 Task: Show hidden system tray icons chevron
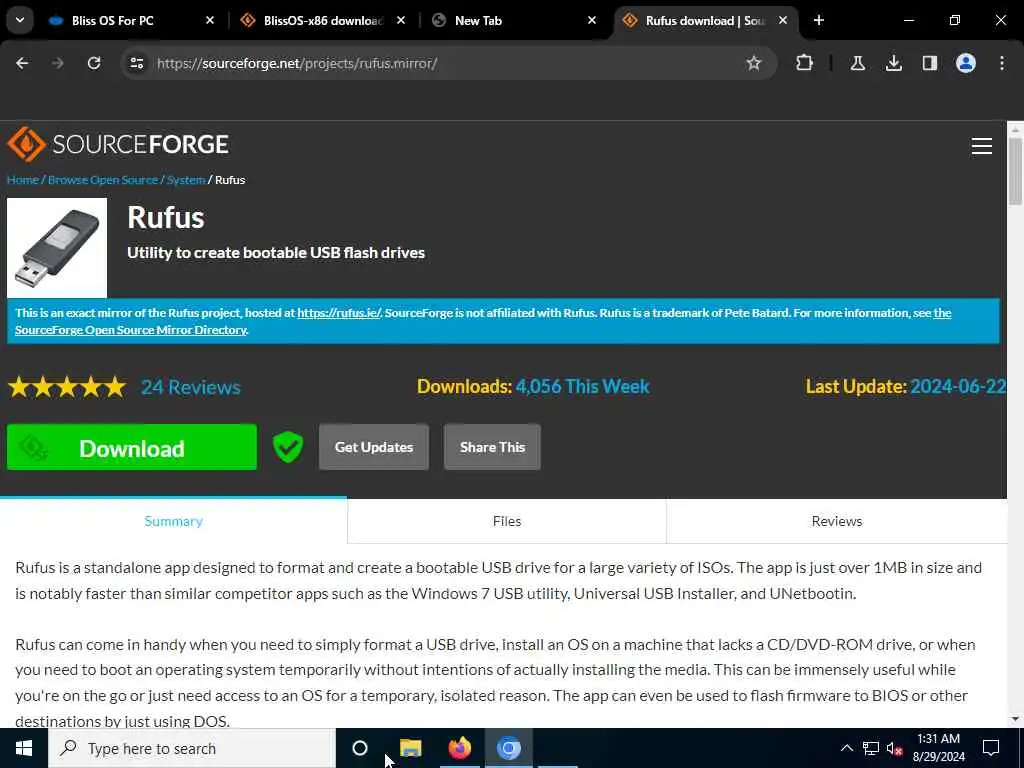(x=846, y=748)
